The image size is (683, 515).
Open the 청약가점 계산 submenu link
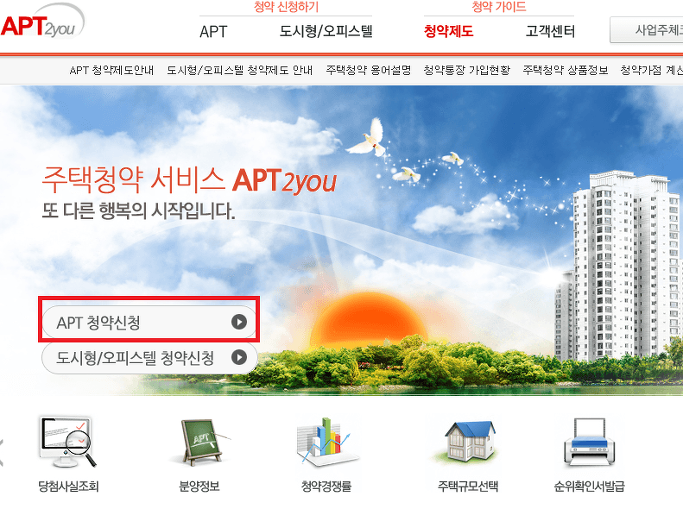pos(652,70)
